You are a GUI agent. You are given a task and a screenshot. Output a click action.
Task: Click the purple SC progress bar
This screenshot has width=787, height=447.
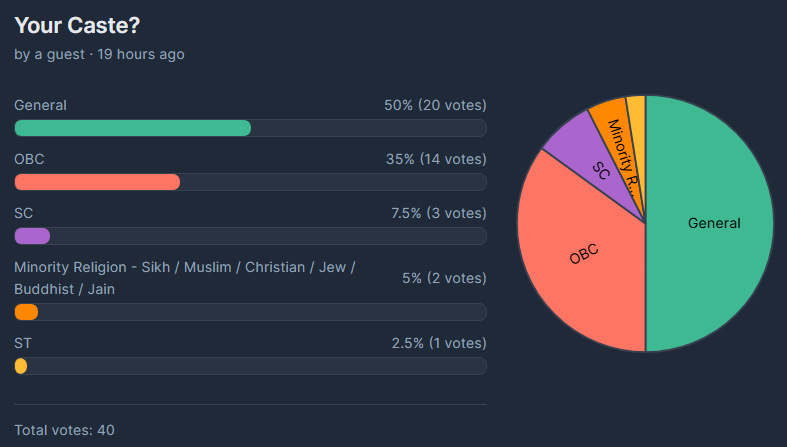click(x=32, y=236)
